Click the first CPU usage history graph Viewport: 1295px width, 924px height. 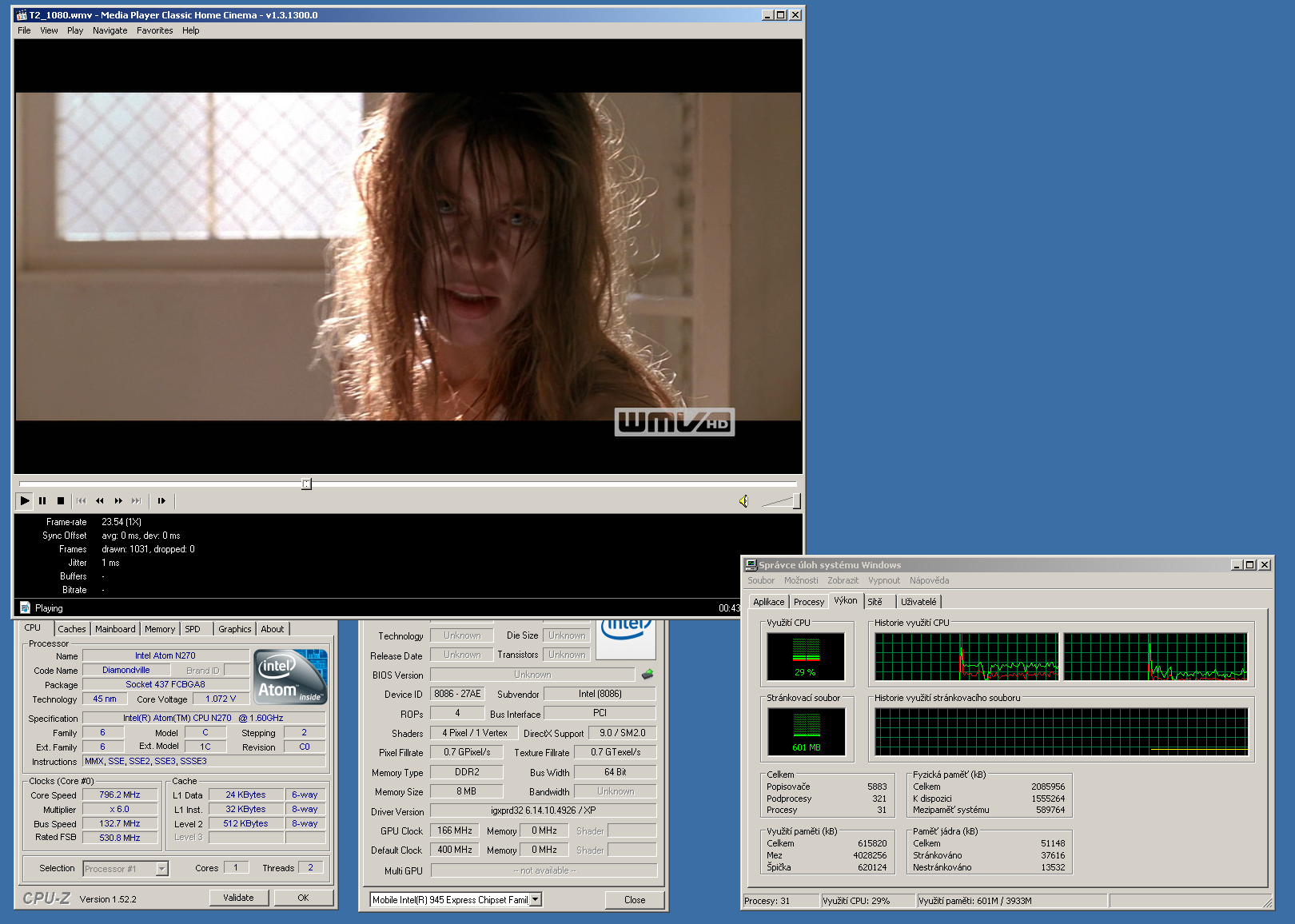click(x=966, y=656)
